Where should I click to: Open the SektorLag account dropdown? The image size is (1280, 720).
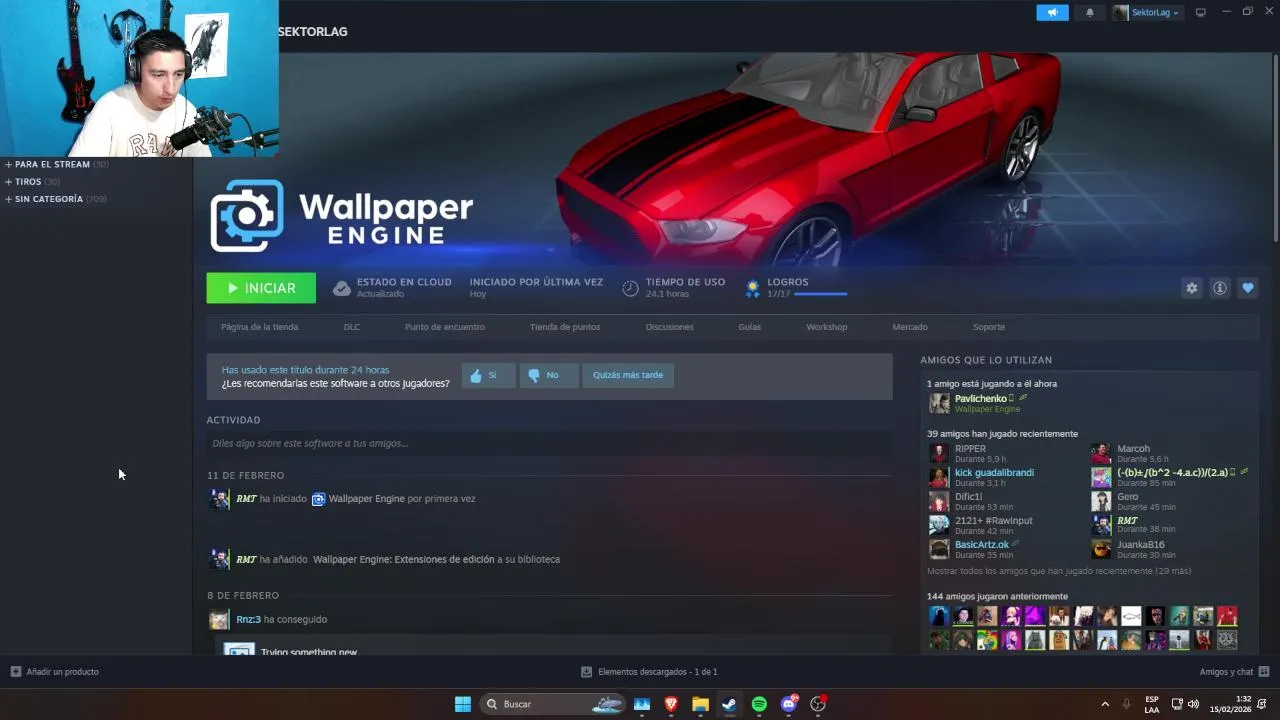(1146, 12)
